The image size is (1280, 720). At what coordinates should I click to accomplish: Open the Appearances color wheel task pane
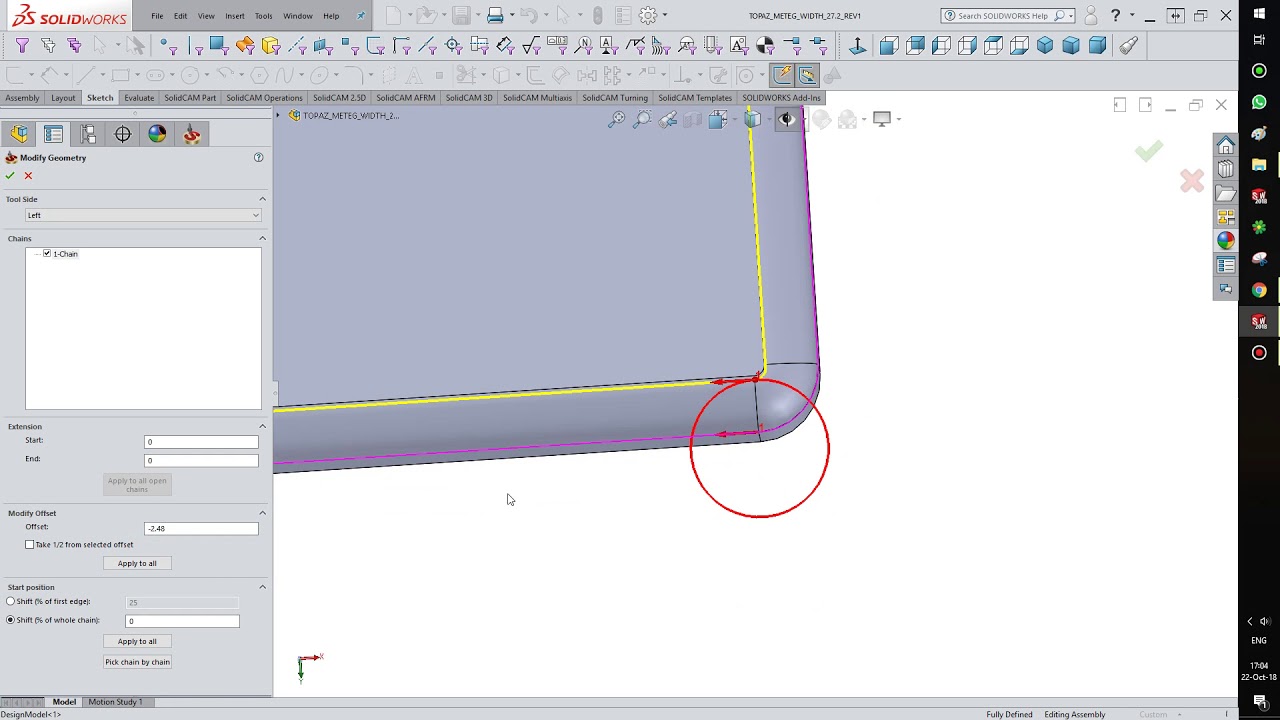coord(1226,241)
